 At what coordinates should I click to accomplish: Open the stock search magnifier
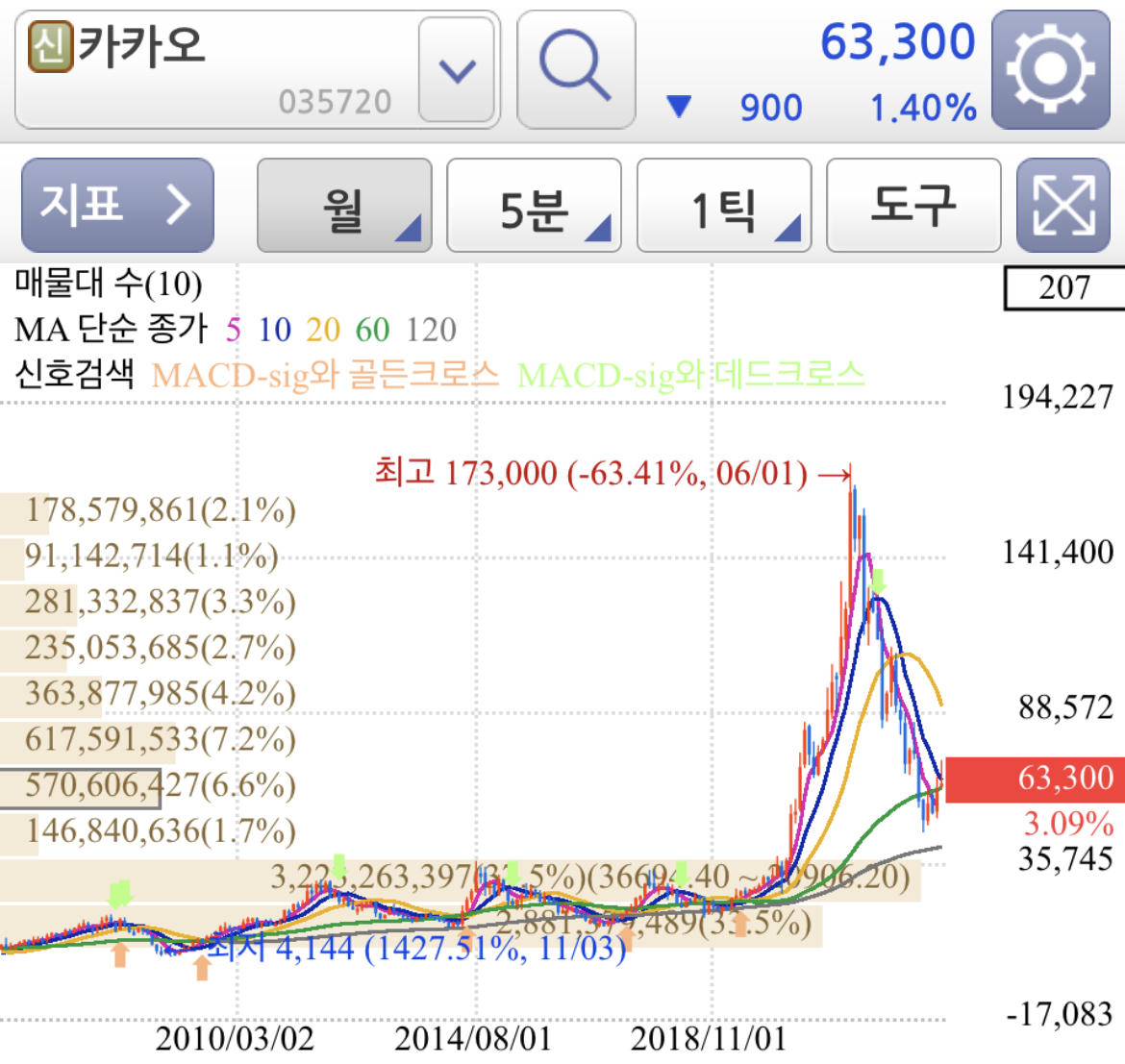[x=575, y=63]
